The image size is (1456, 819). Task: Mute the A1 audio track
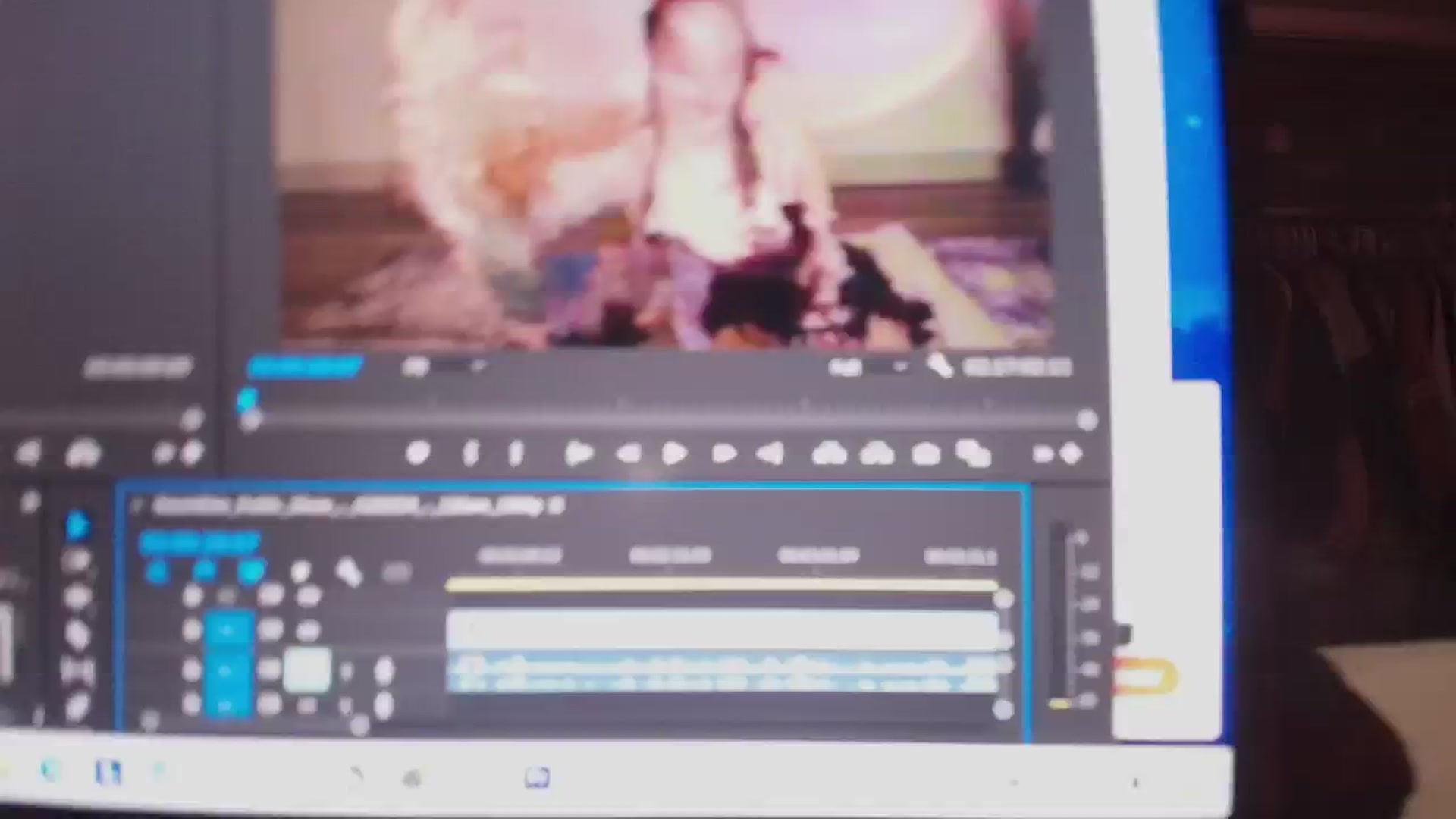pyautogui.click(x=307, y=670)
